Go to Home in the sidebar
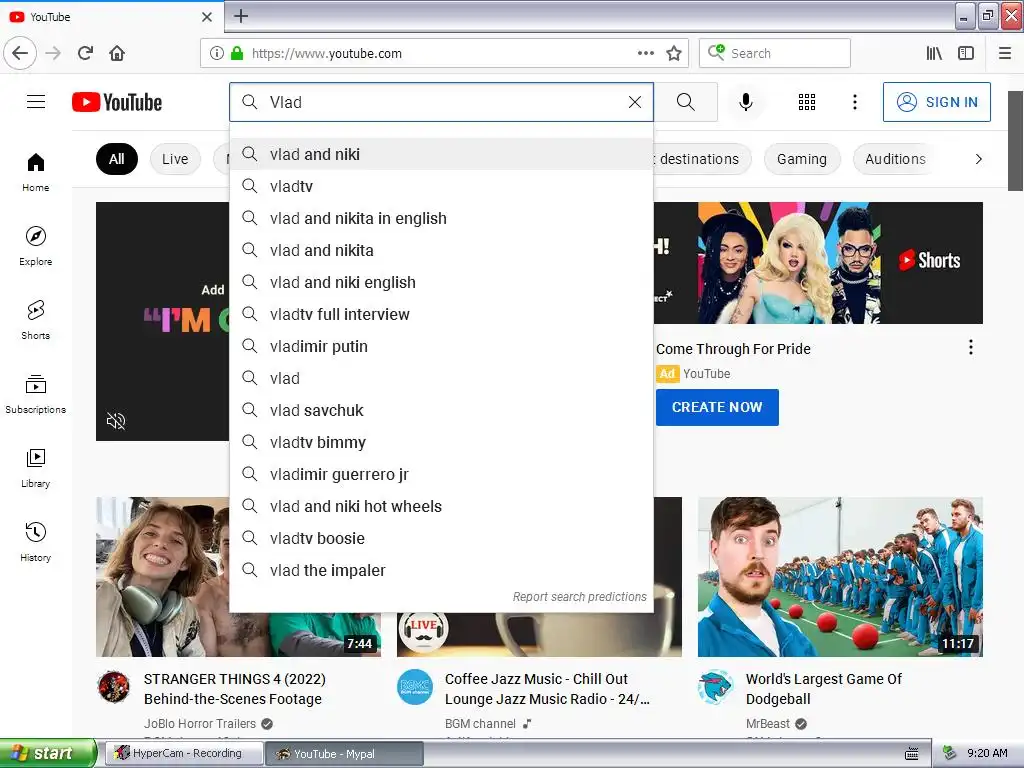The width and height of the screenshot is (1024, 768). click(35, 172)
